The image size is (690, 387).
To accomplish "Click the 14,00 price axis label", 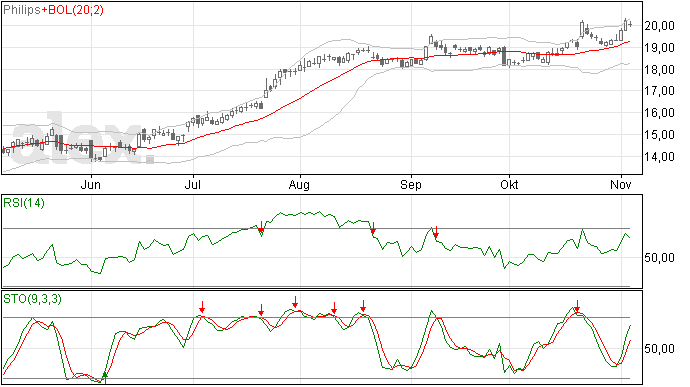I will point(659,157).
